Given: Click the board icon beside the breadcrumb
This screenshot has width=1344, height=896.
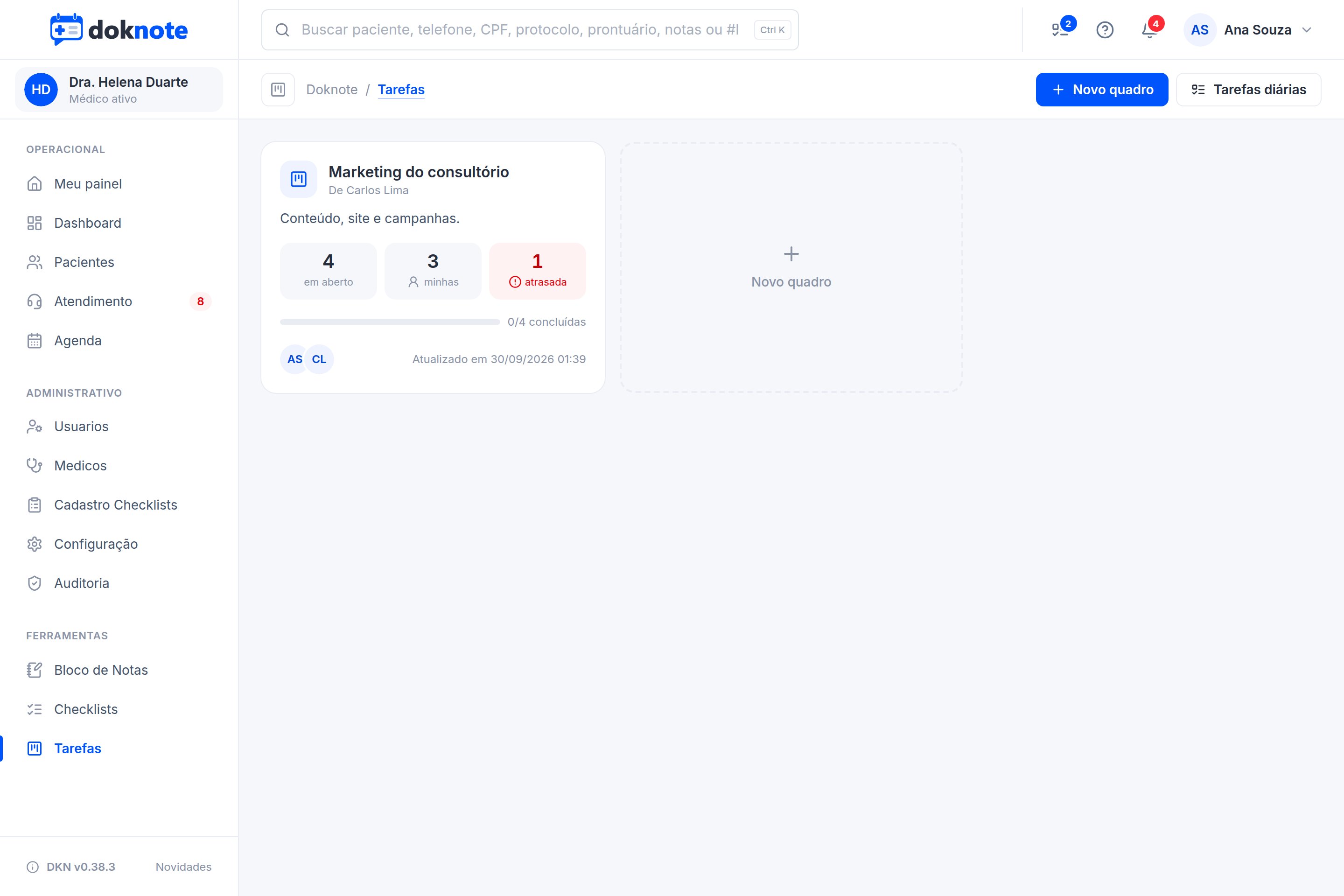Looking at the screenshot, I should coord(278,90).
